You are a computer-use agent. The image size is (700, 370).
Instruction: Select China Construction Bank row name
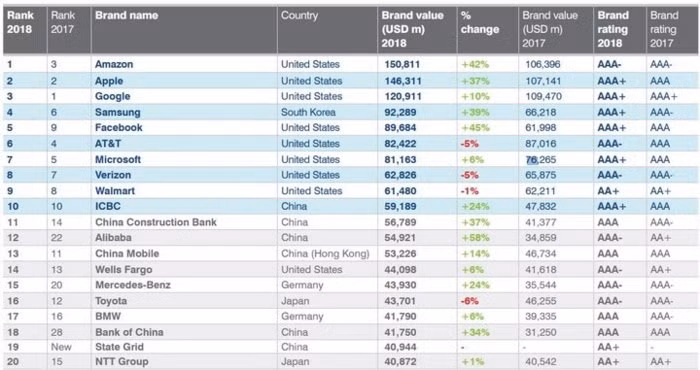[156, 222]
